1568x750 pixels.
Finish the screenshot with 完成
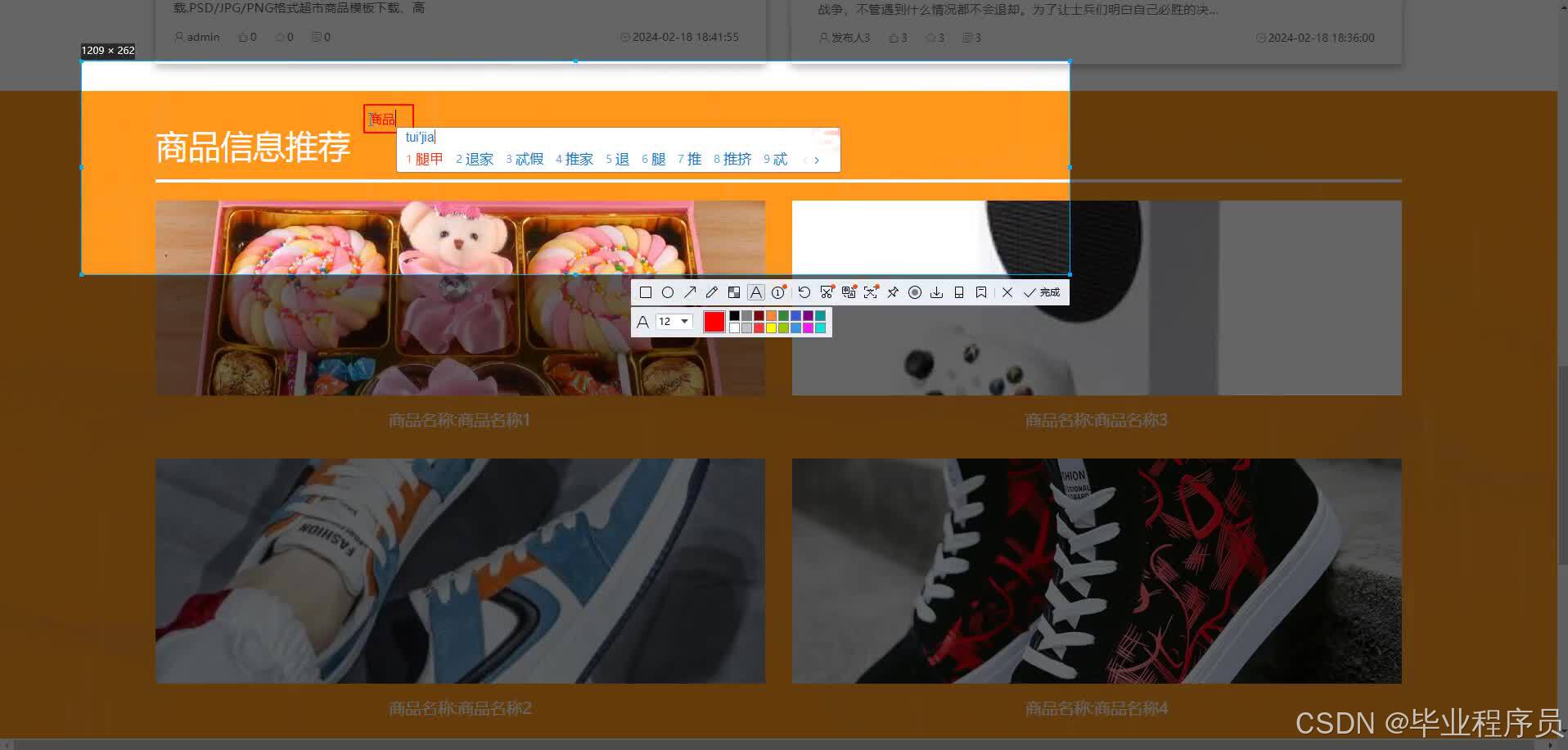[x=1042, y=292]
